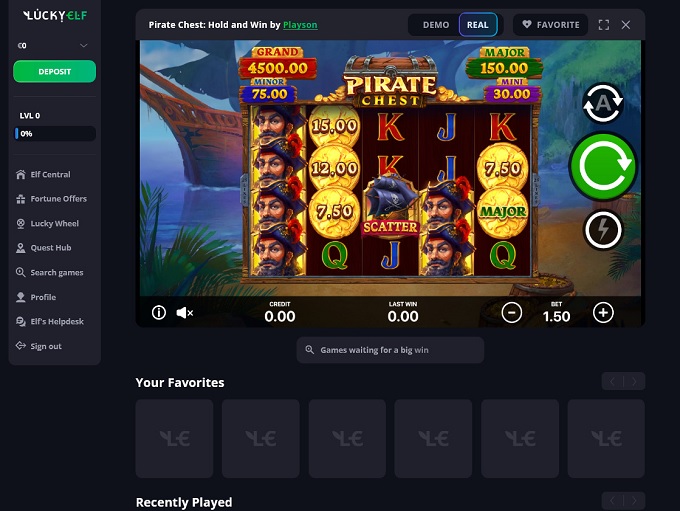
Task: Switch to DEMO mode
Action: (x=436, y=25)
